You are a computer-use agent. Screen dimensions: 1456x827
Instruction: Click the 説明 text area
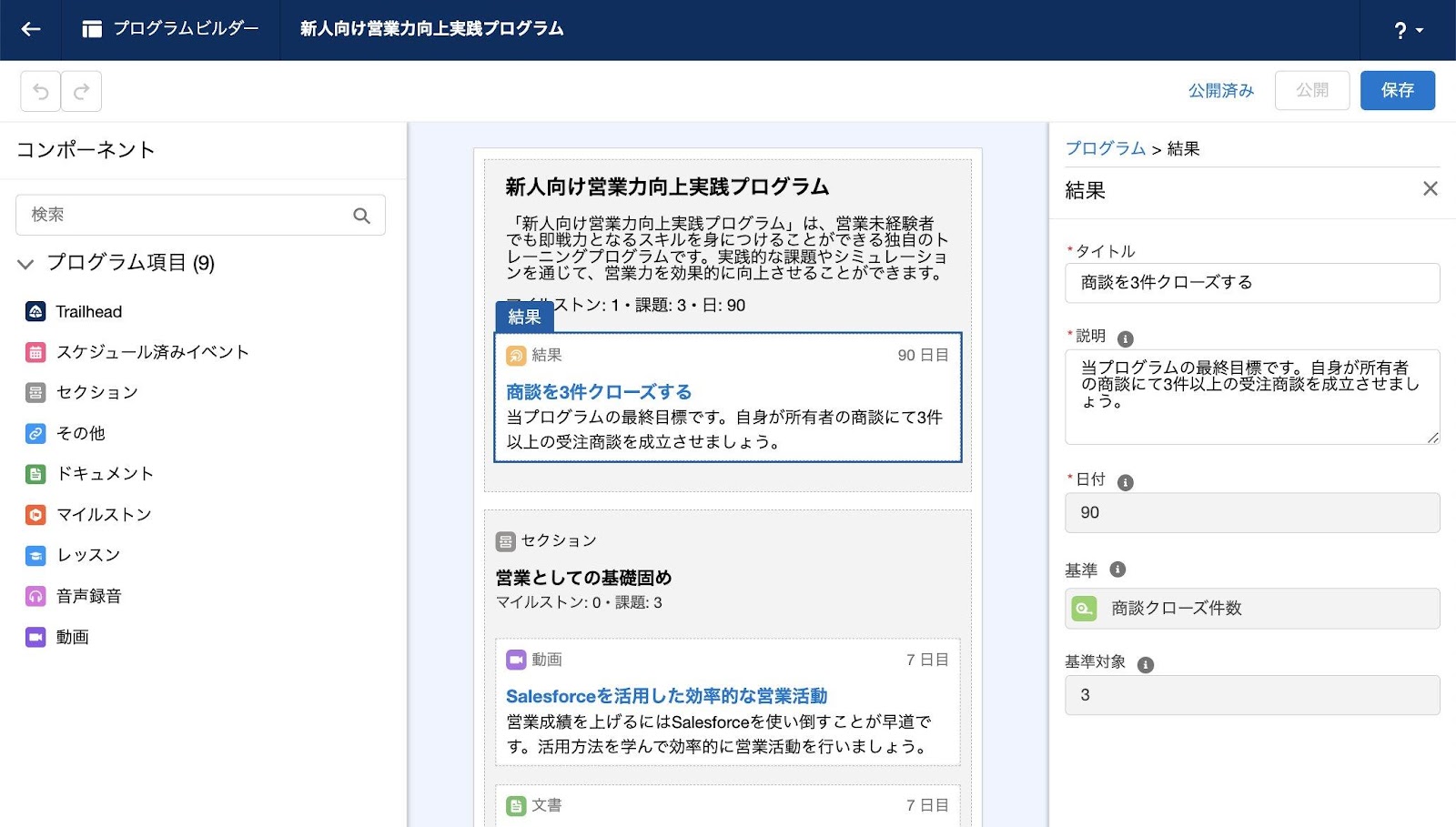click(1252, 397)
